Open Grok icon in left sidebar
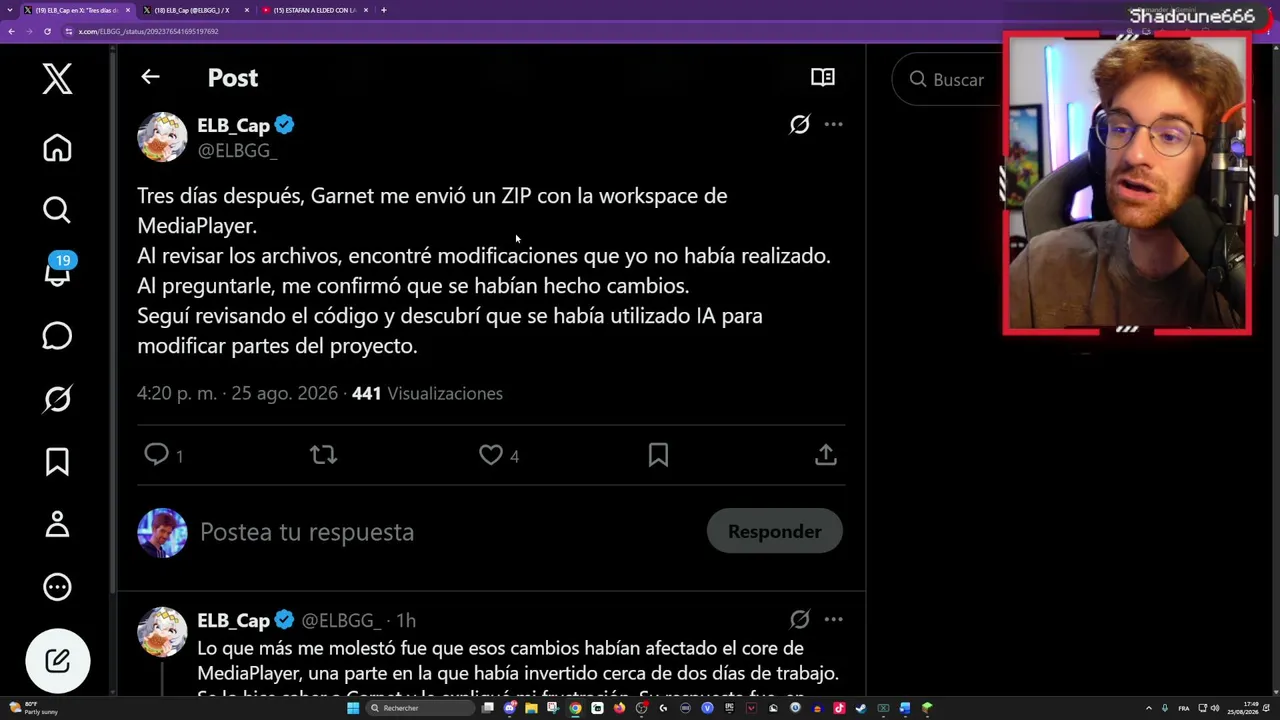Image resolution: width=1280 pixels, height=720 pixels. (x=57, y=399)
